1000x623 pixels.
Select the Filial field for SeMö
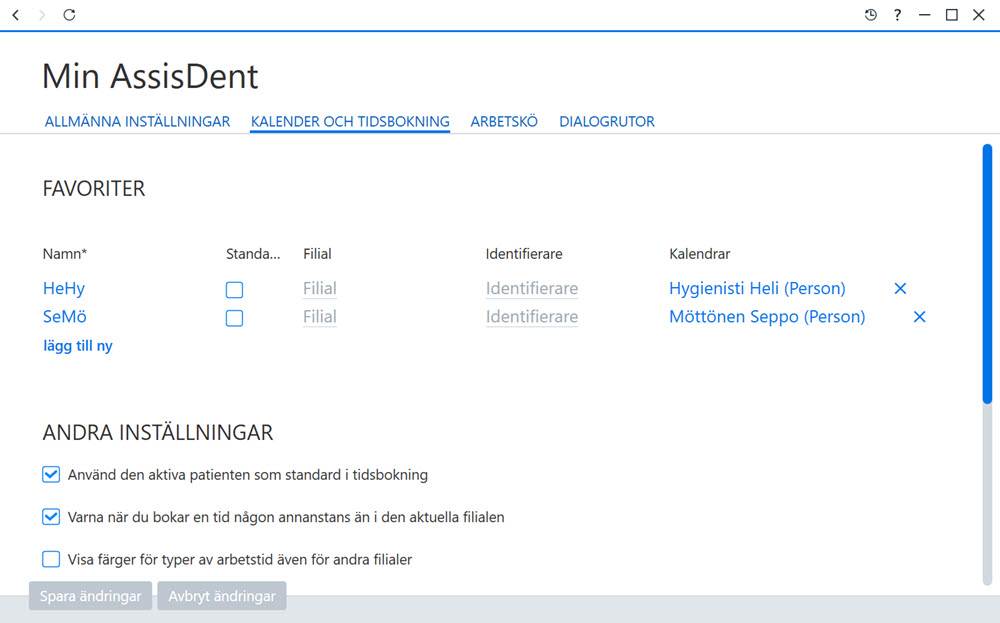[x=320, y=316]
